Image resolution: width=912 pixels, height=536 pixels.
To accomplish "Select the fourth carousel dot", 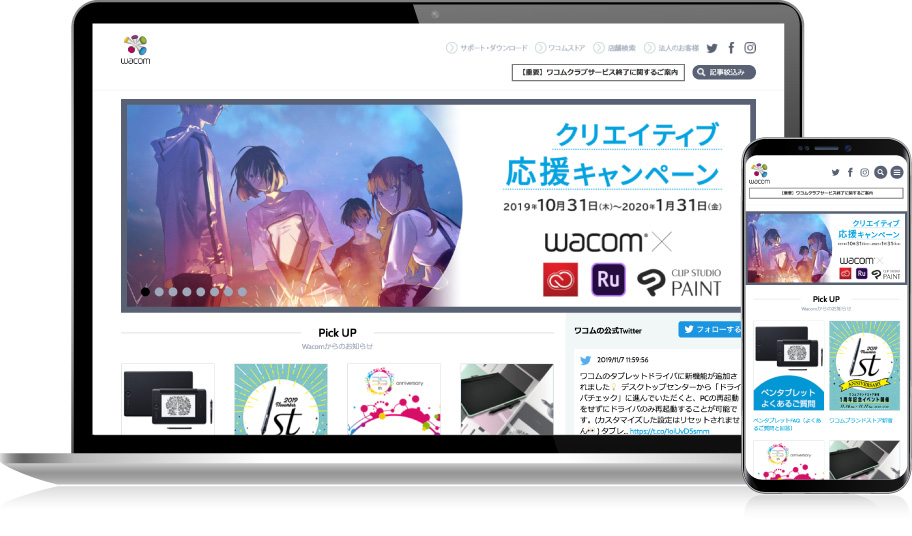I will (187, 292).
